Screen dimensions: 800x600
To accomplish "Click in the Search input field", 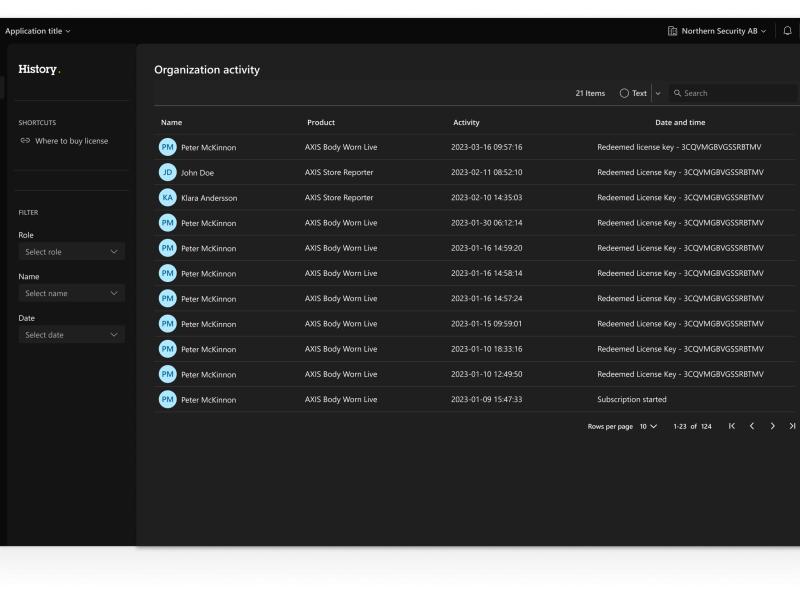I will coord(733,93).
